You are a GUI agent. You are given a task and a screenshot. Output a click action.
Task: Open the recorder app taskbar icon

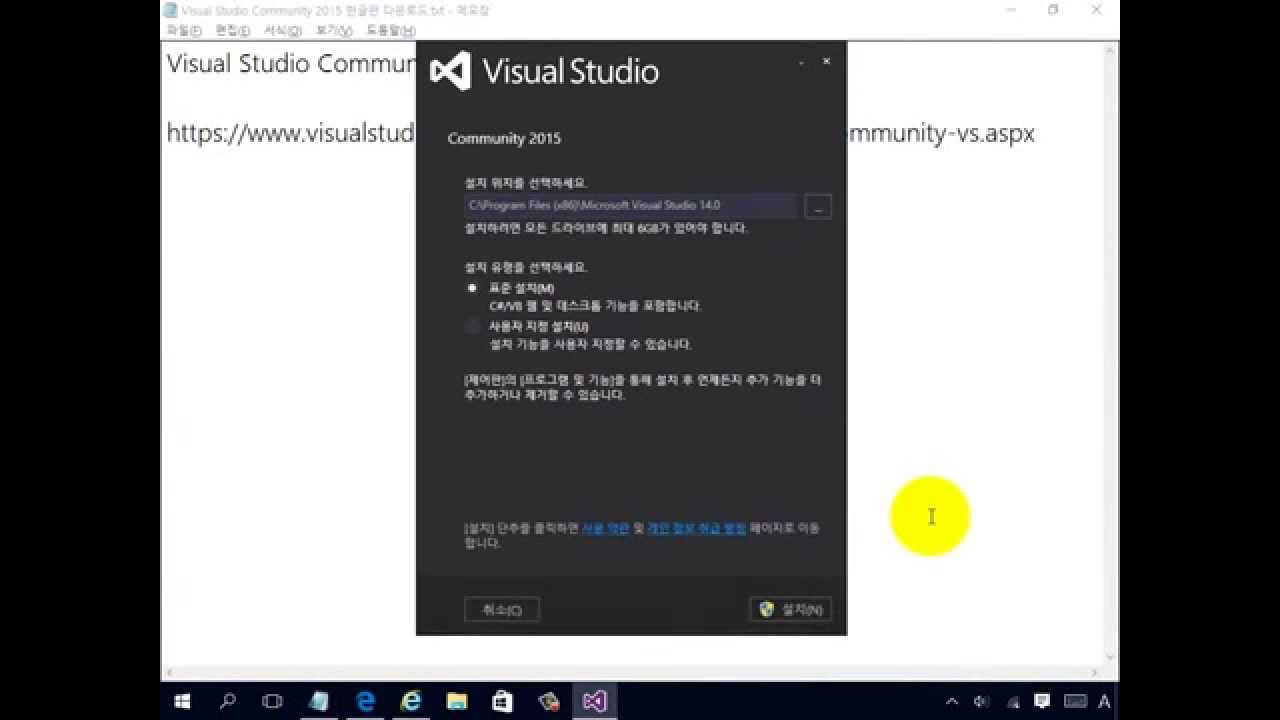click(548, 701)
